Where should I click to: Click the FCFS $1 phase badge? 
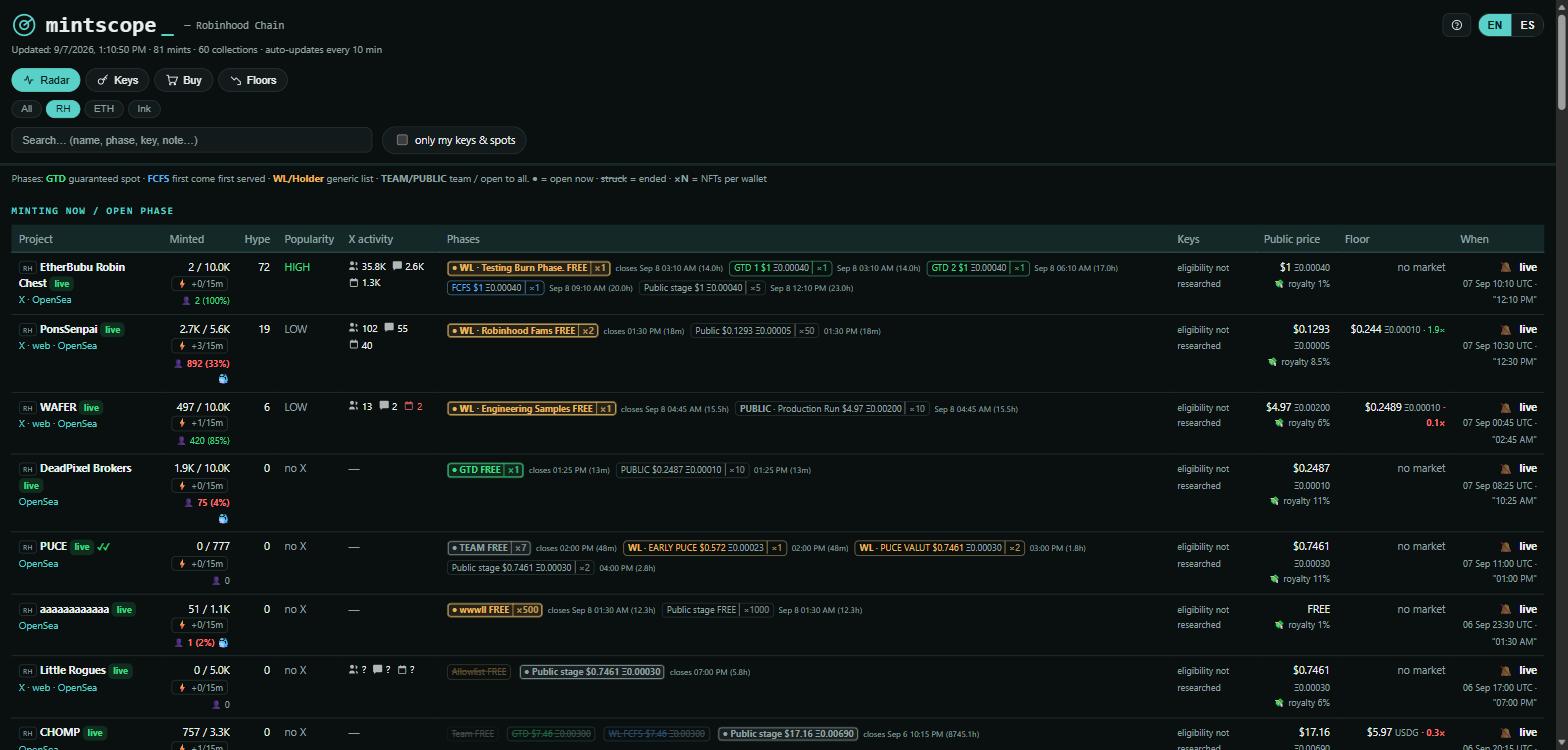click(495, 288)
